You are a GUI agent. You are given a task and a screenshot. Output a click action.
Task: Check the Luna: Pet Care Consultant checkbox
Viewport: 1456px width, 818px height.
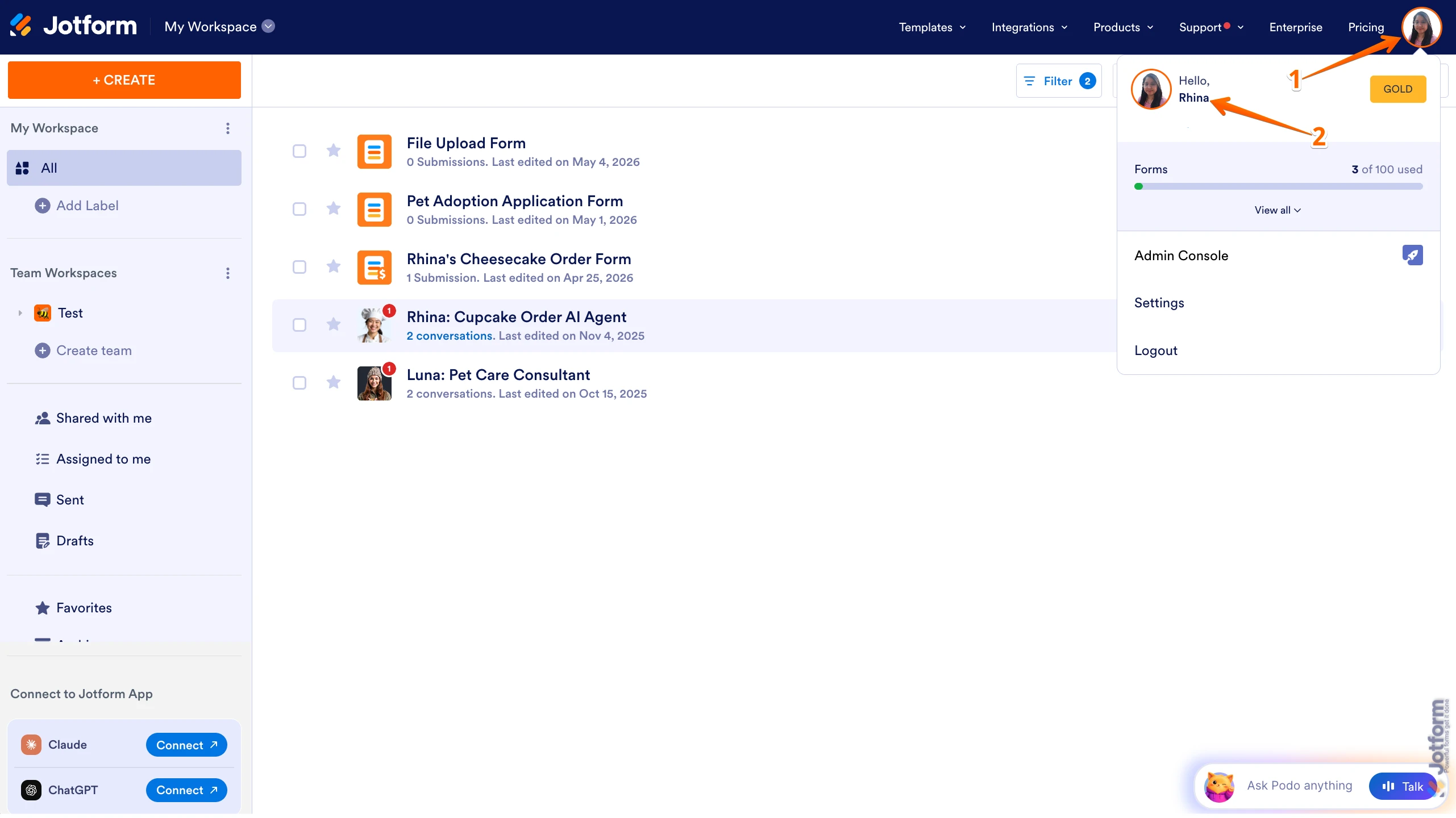click(x=299, y=383)
